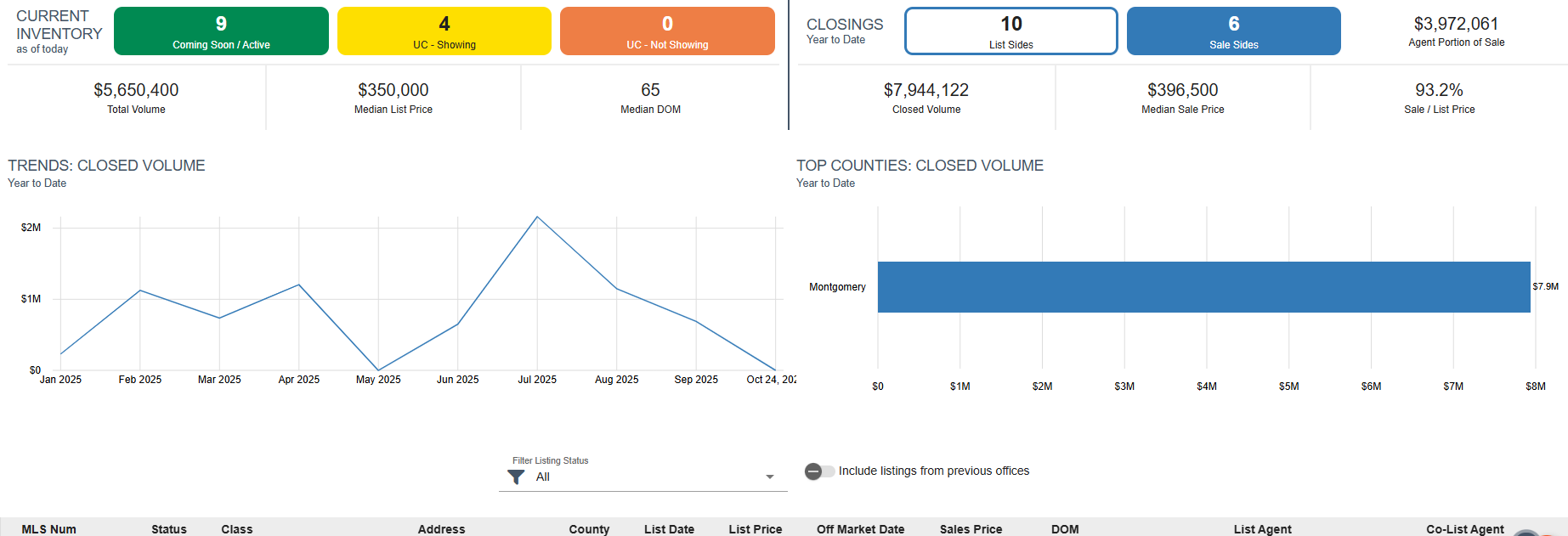The image size is (1568, 536).
Task: Sort by Off Market Date column header
Action: [x=860, y=529]
